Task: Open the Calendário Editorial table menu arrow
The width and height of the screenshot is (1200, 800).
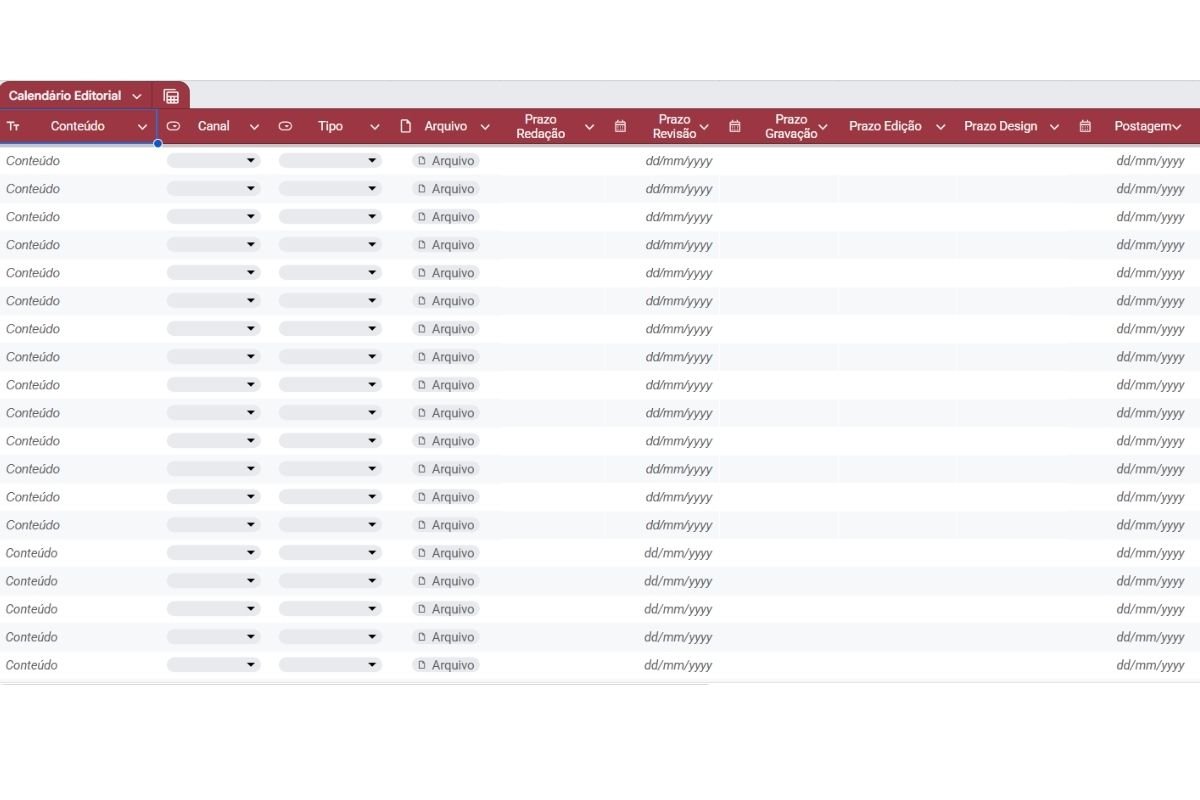Action: tap(137, 96)
